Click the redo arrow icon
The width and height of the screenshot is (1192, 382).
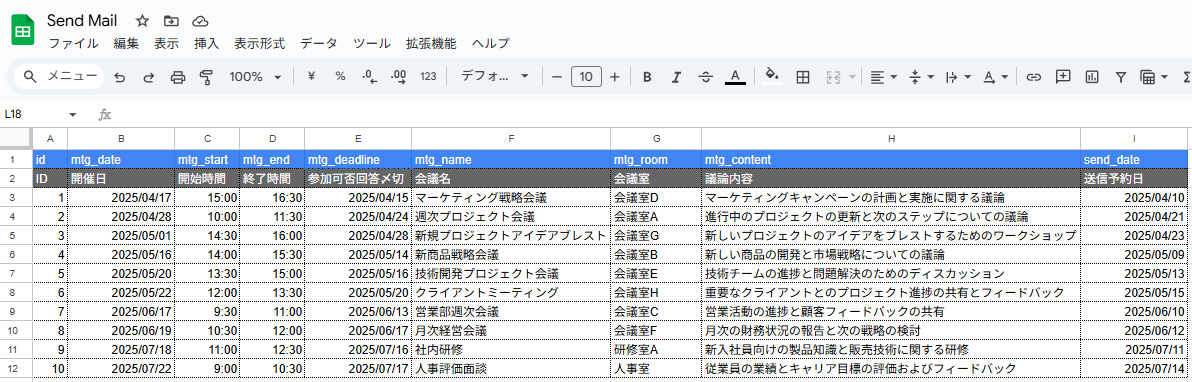149,77
